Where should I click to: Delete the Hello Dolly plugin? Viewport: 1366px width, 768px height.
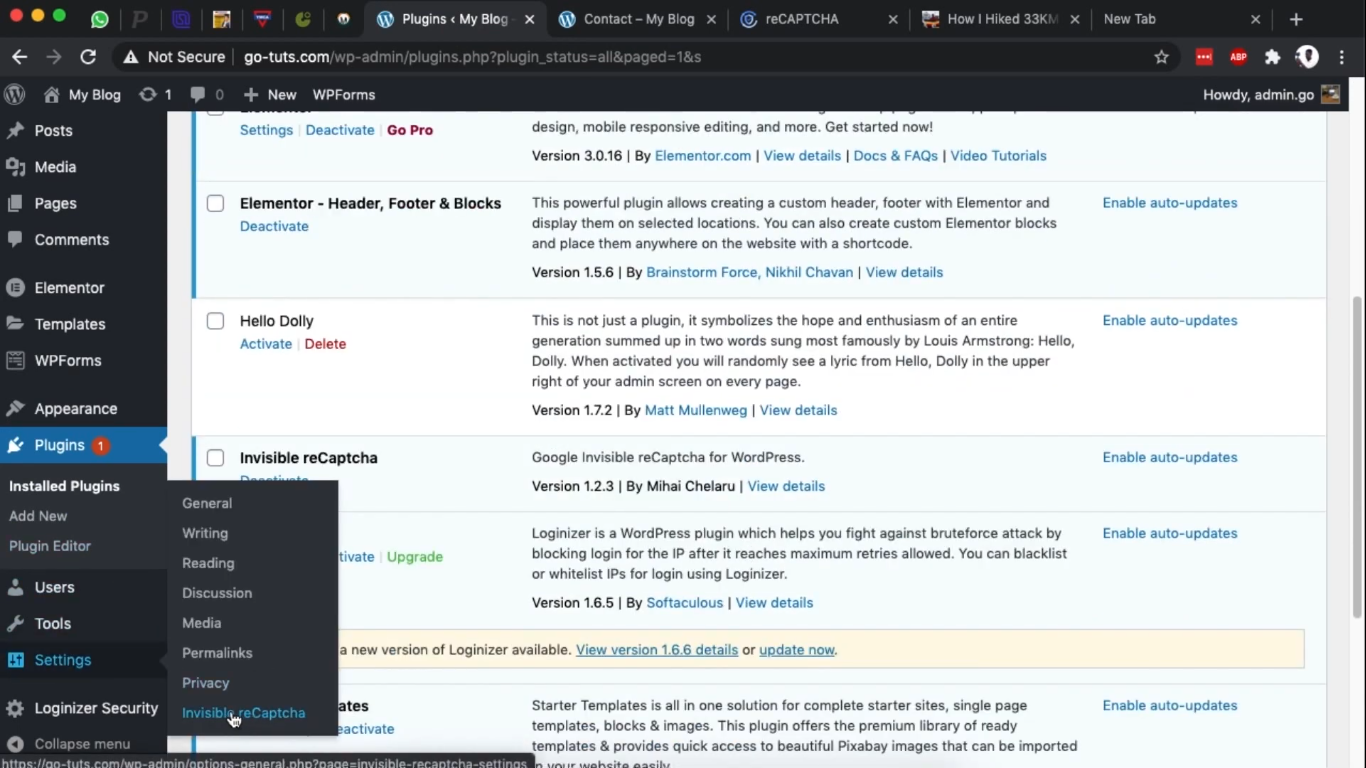click(325, 344)
